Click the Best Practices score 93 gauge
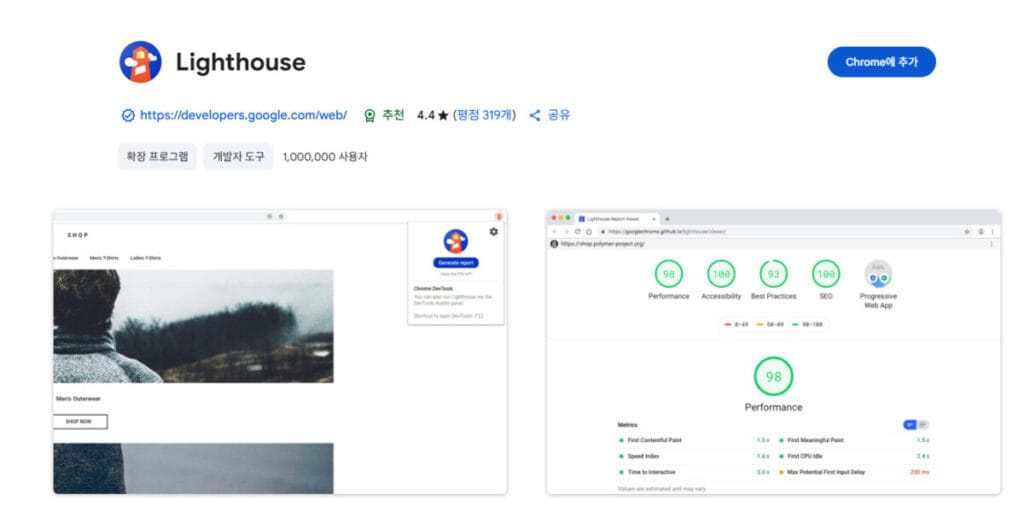Screen dimensions: 1024x523 pos(773,274)
